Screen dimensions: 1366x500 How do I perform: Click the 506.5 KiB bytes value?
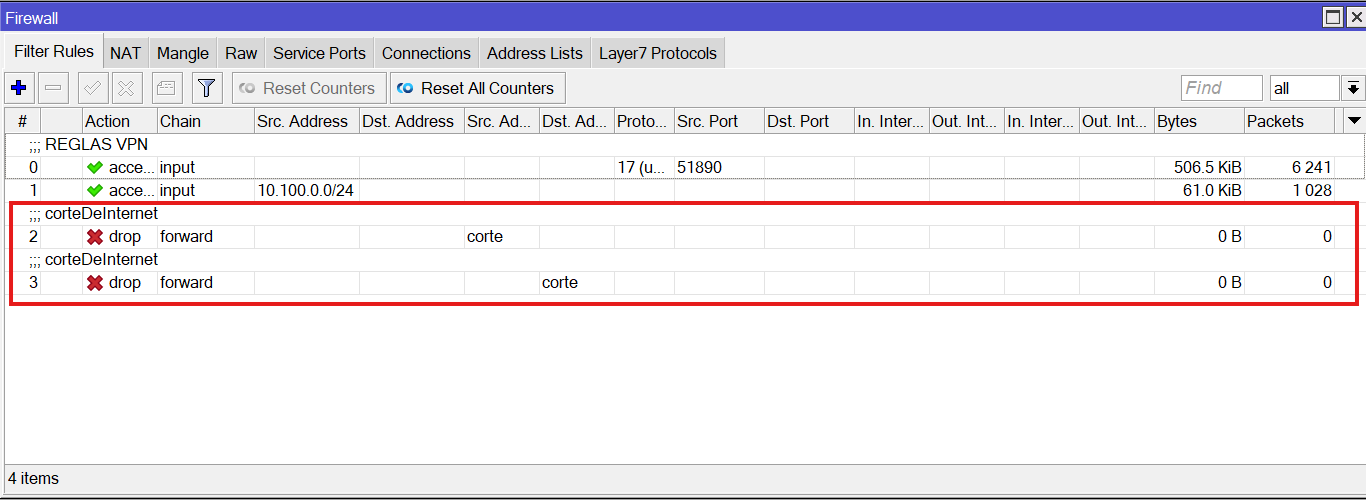click(1207, 167)
